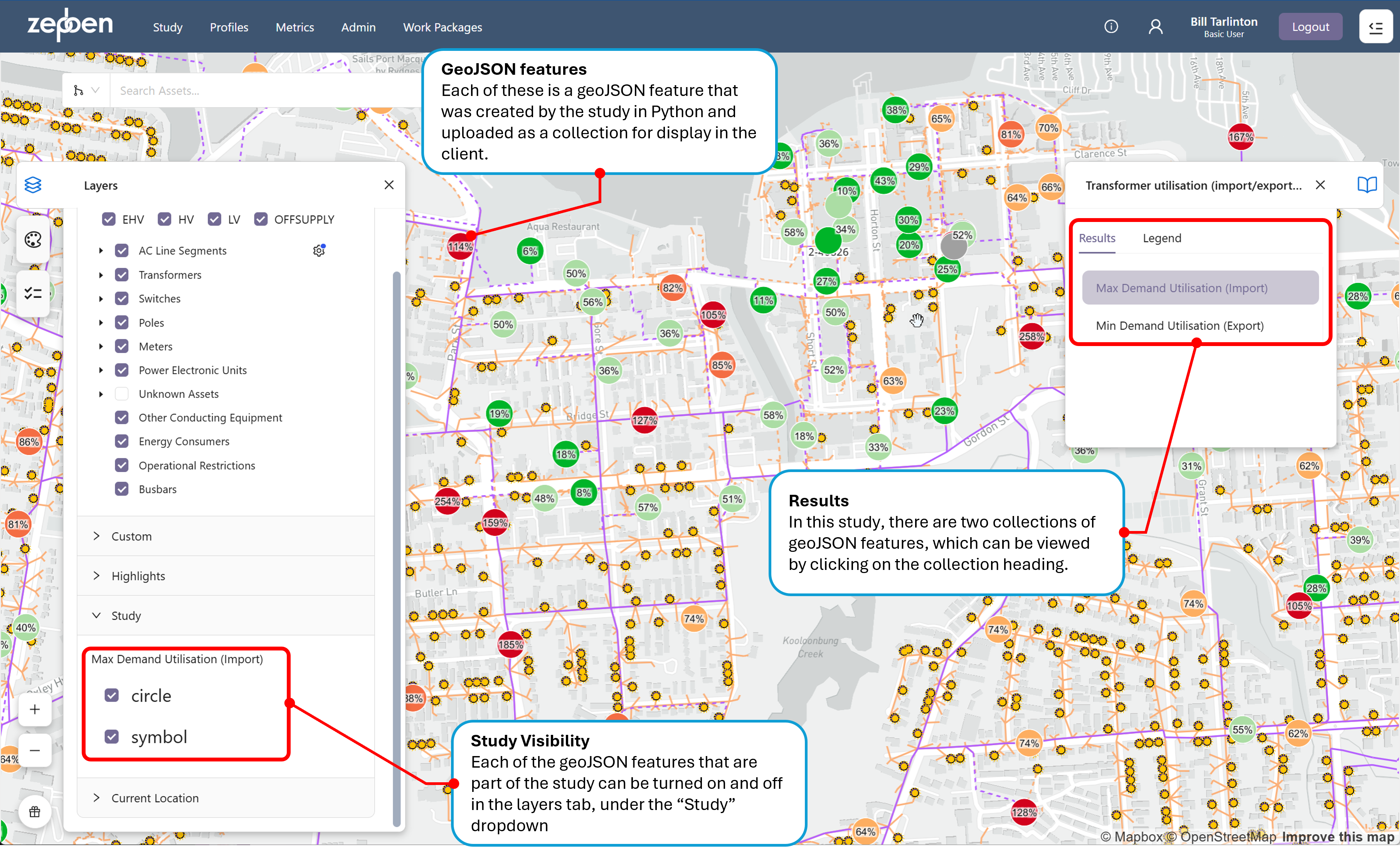Open the info icon in header
1400x847 pixels.
(1111, 27)
